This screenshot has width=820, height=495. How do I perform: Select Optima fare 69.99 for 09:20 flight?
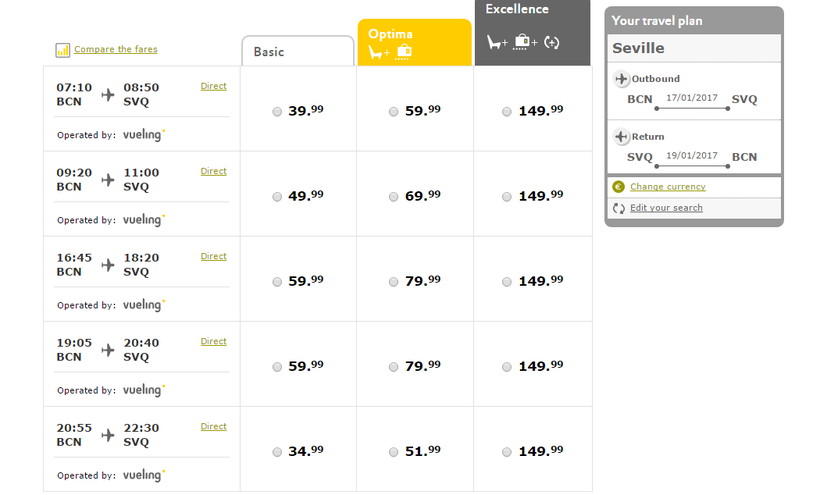pos(393,197)
